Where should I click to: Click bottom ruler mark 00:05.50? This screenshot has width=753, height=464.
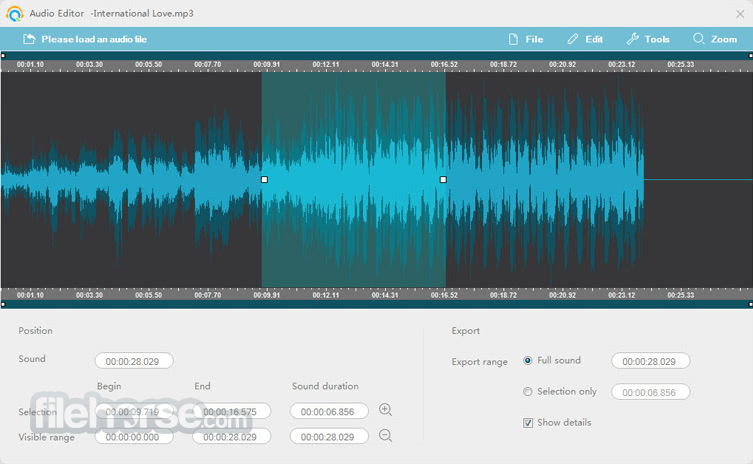click(x=148, y=295)
